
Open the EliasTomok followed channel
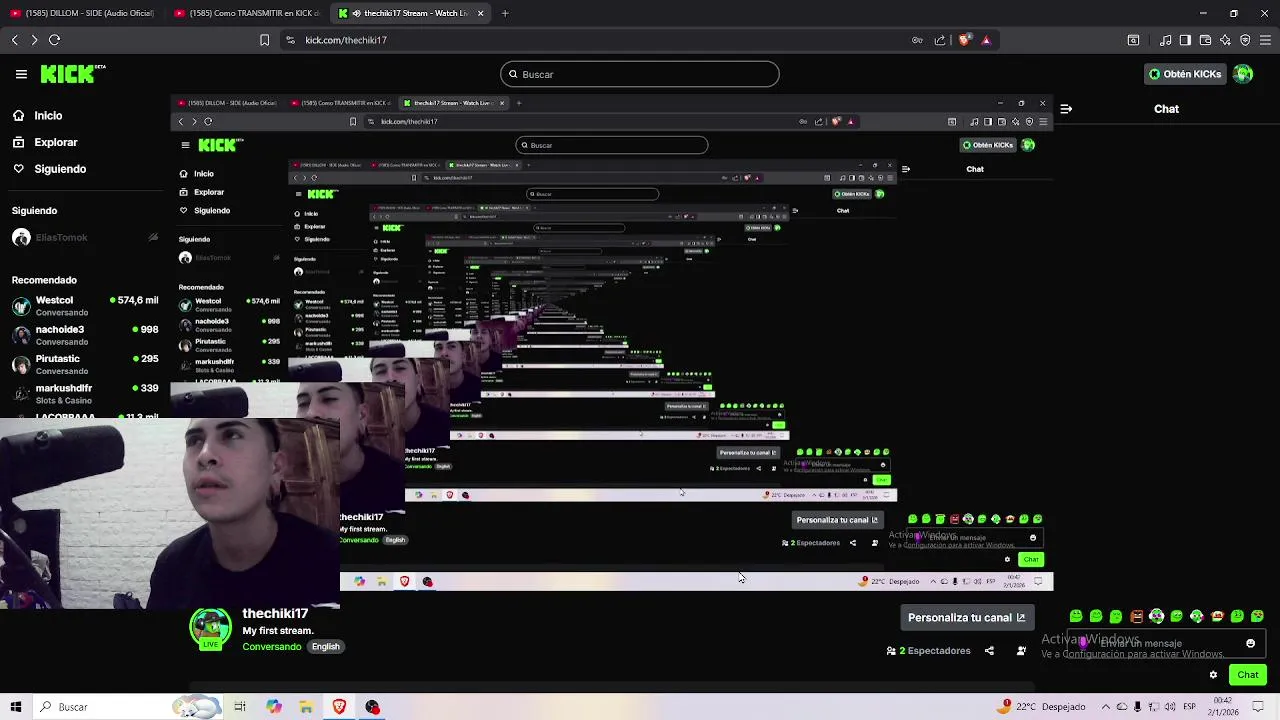pyautogui.click(x=85, y=238)
